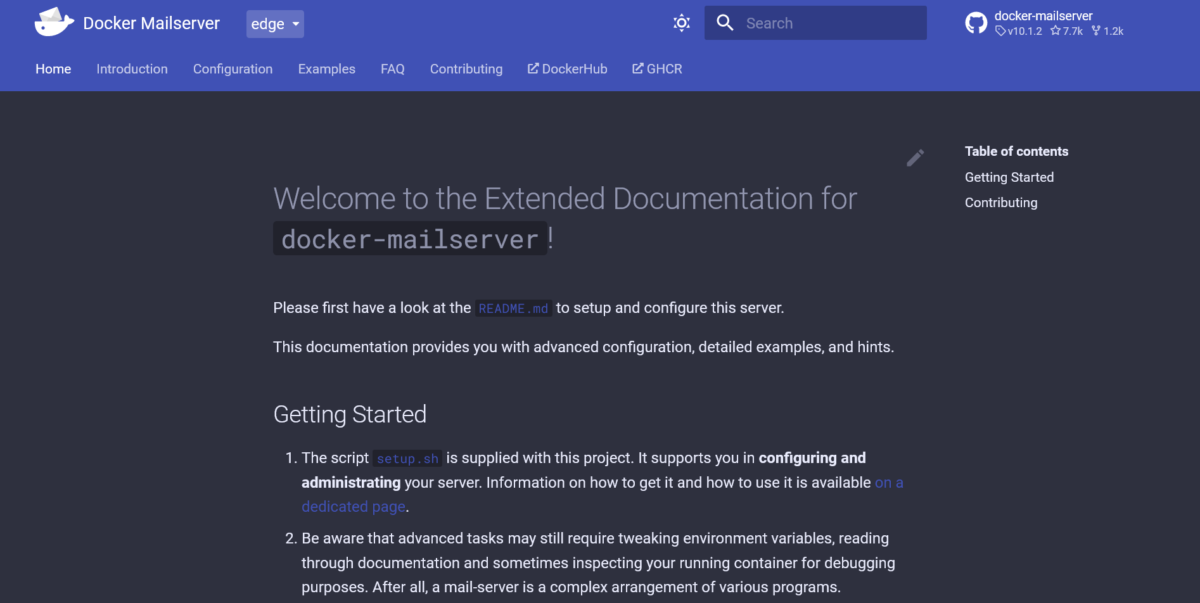Click the Docker Mailserver whale logo

pos(54,23)
